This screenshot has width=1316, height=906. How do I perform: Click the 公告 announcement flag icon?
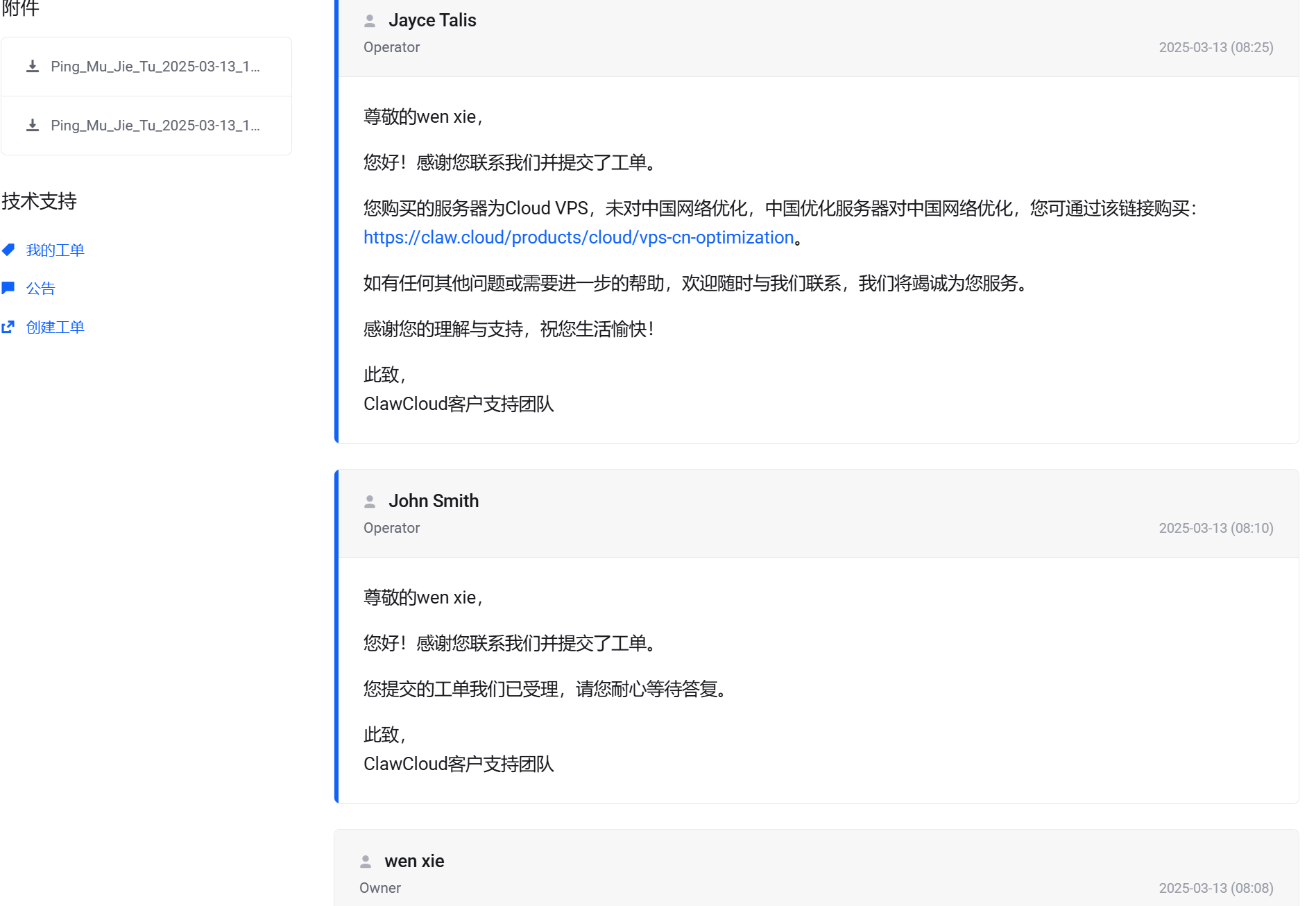coord(9,288)
